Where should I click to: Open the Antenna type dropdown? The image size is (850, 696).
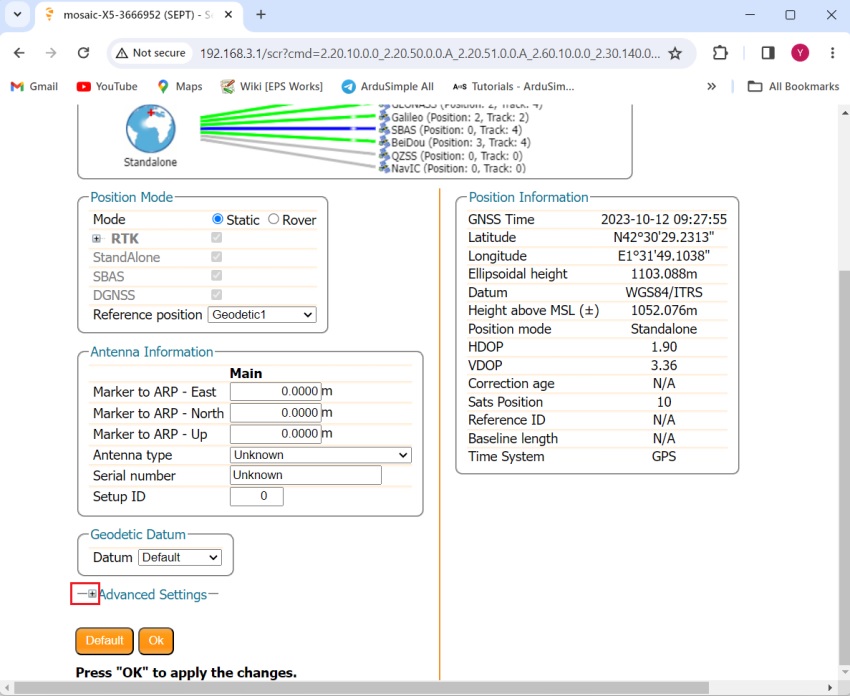[320, 455]
